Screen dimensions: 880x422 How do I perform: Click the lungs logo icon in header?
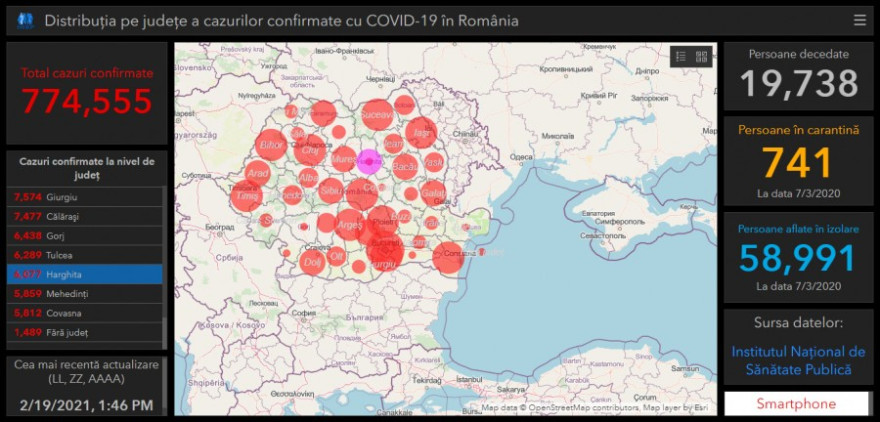point(26,20)
